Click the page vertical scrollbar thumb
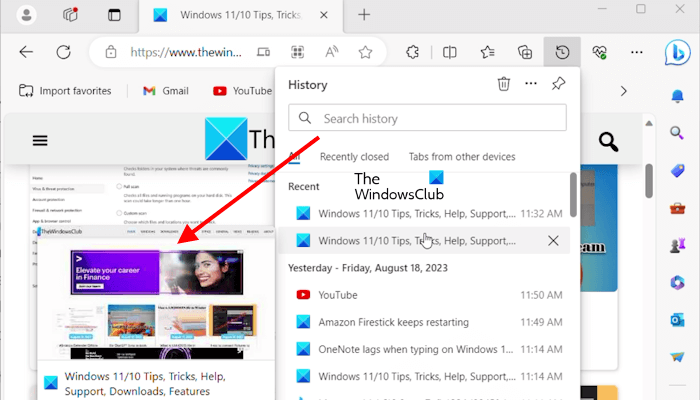The image size is (700, 400). (x=649, y=181)
